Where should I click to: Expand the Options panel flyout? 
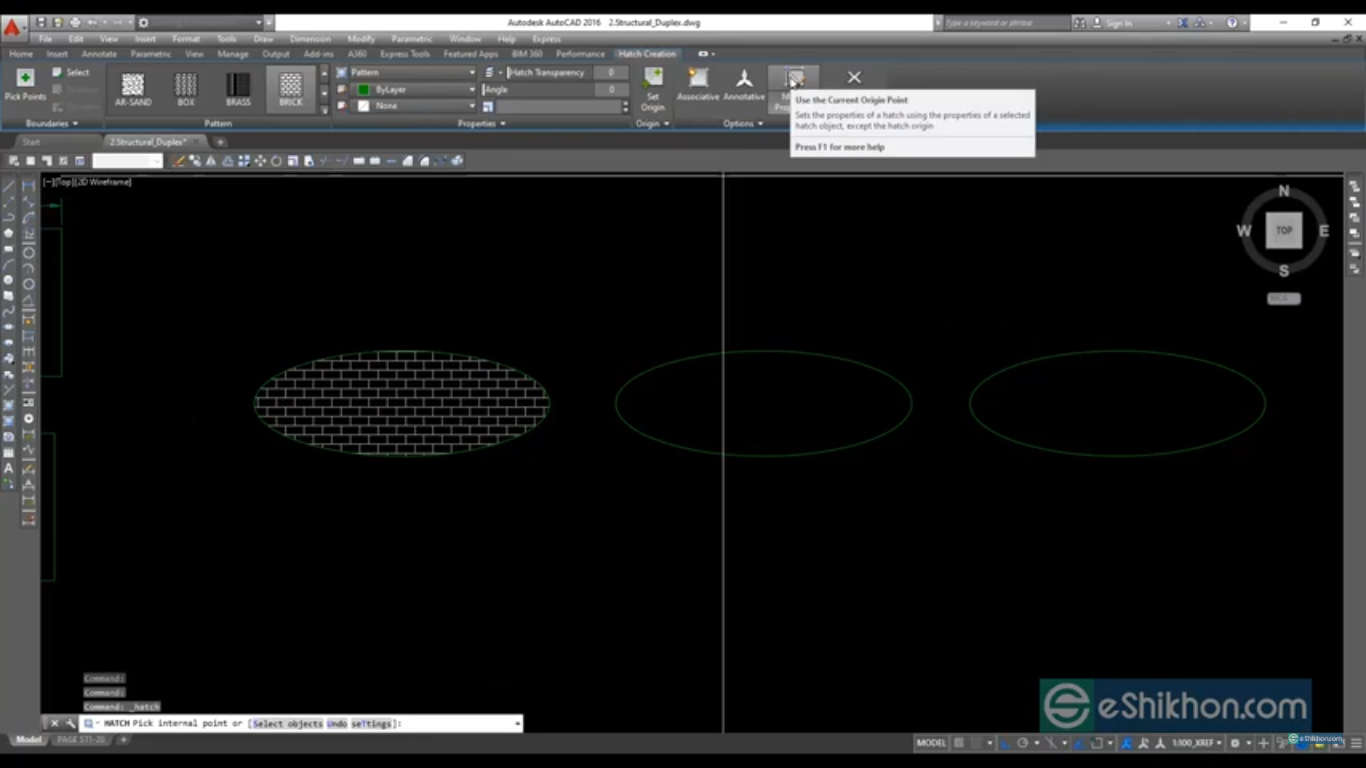(x=760, y=123)
